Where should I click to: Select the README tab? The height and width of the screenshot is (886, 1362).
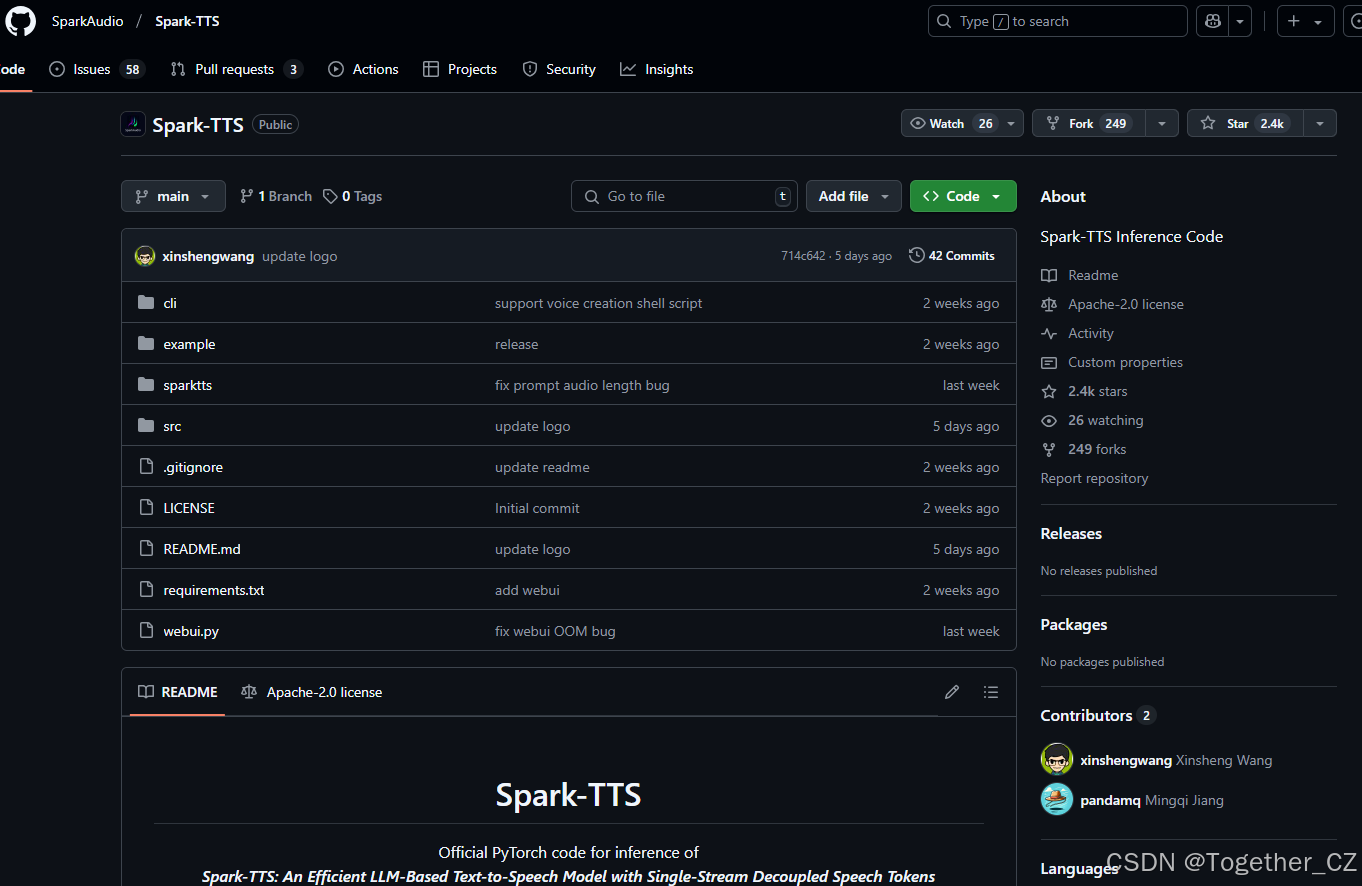177,692
